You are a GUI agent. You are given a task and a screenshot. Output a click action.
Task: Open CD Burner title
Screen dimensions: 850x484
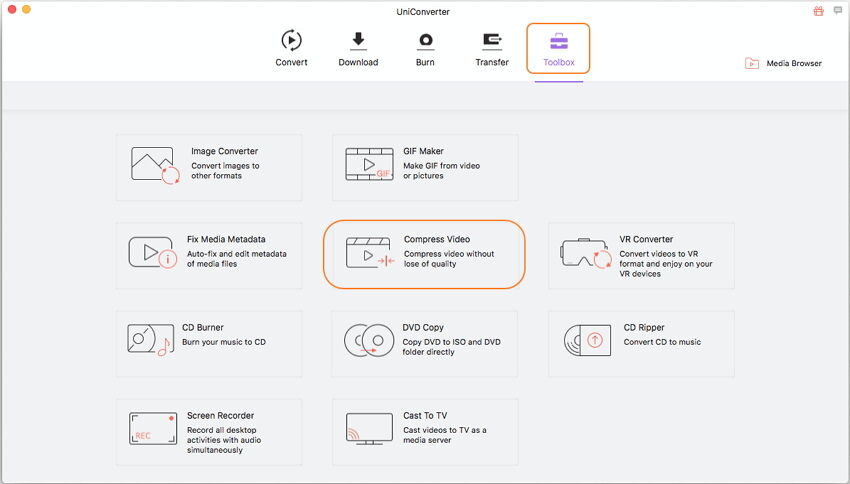click(x=203, y=327)
